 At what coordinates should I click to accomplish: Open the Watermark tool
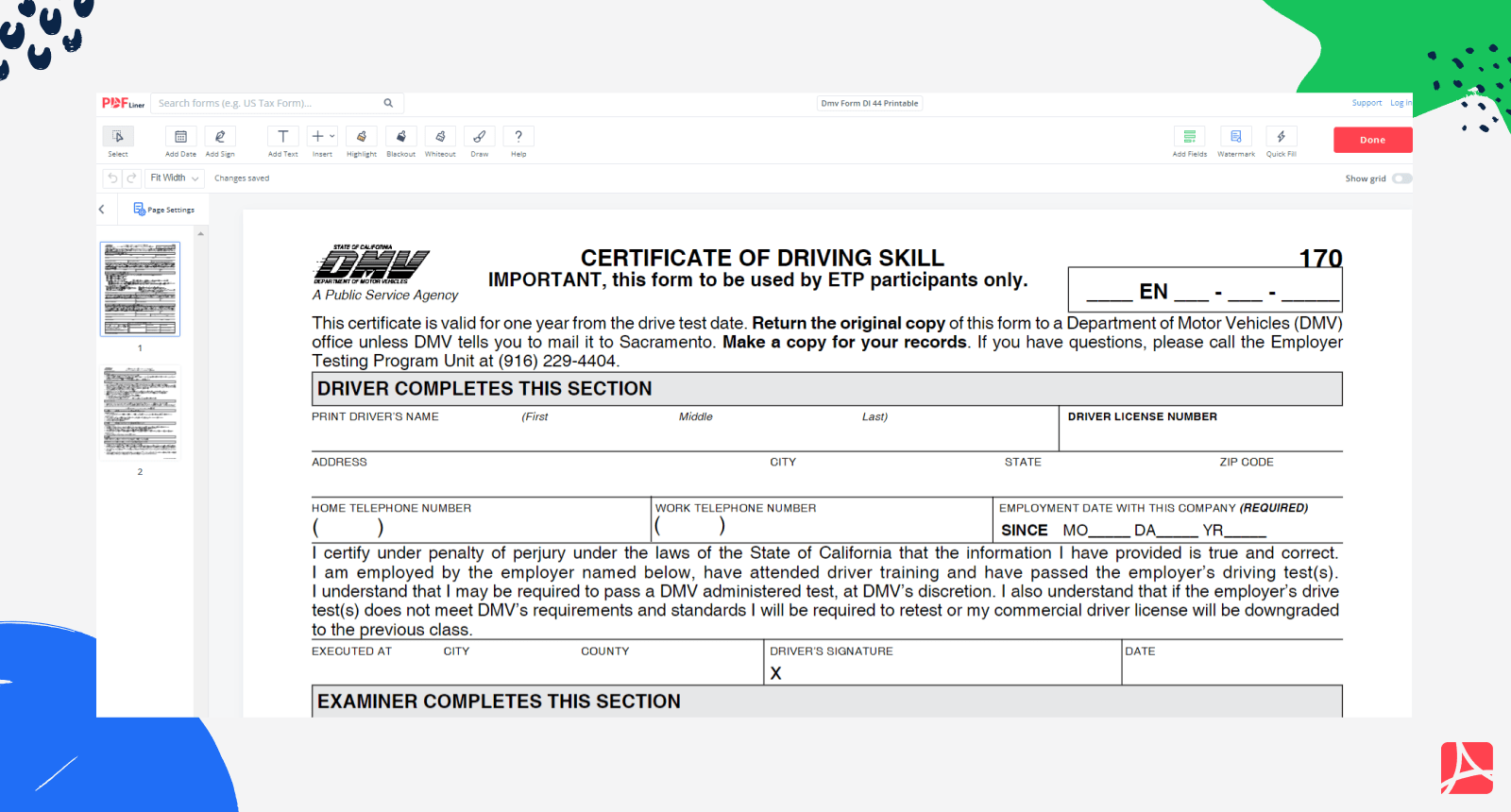pyautogui.click(x=1235, y=138)
